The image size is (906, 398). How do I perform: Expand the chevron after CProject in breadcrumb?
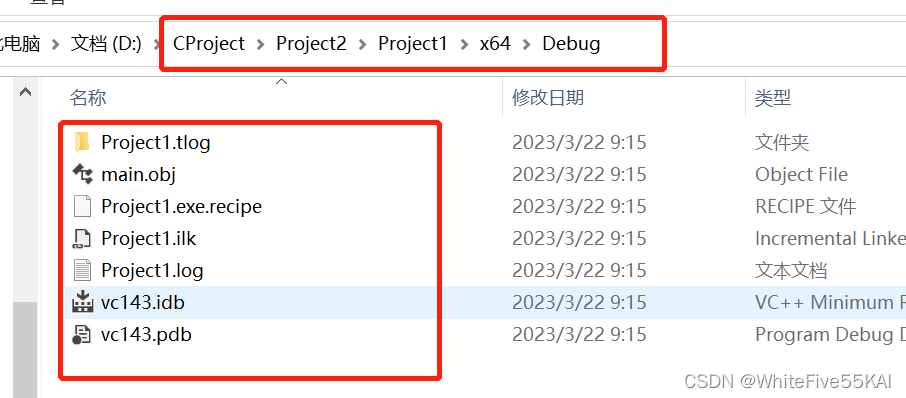[x=261, y=44]
